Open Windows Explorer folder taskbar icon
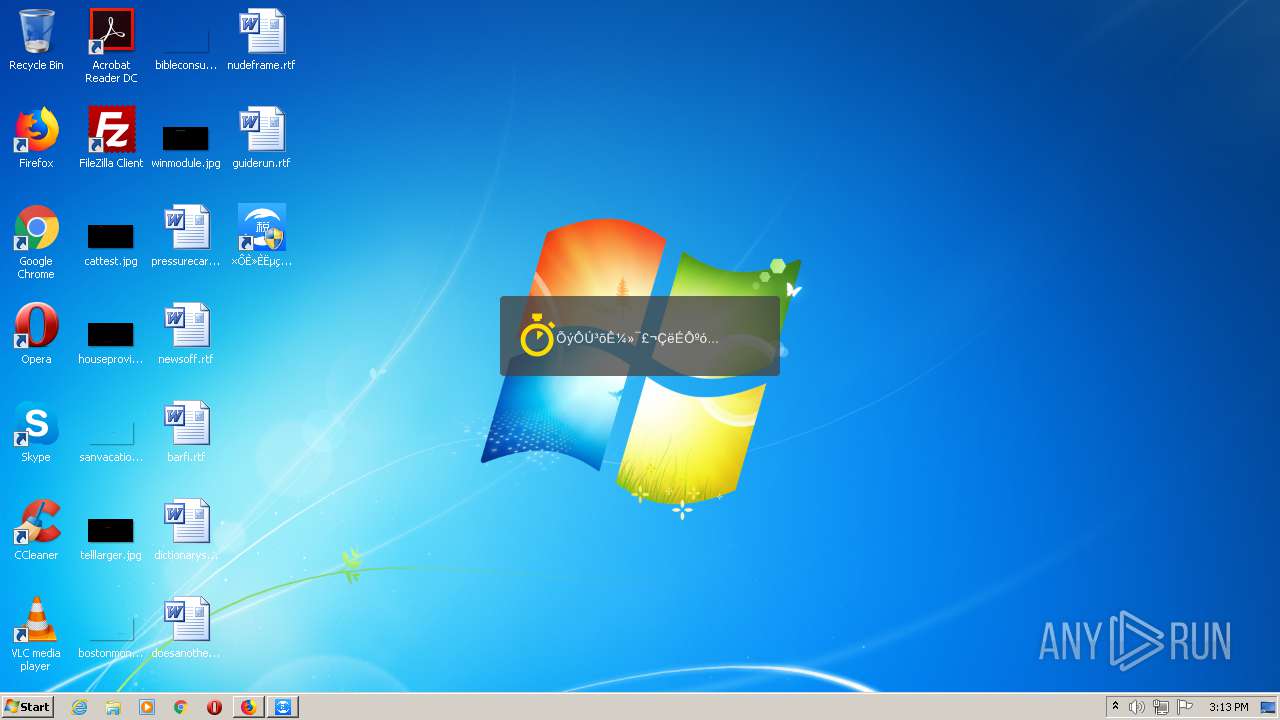This screenshot has width=1280, height=720. pos(113,707)
